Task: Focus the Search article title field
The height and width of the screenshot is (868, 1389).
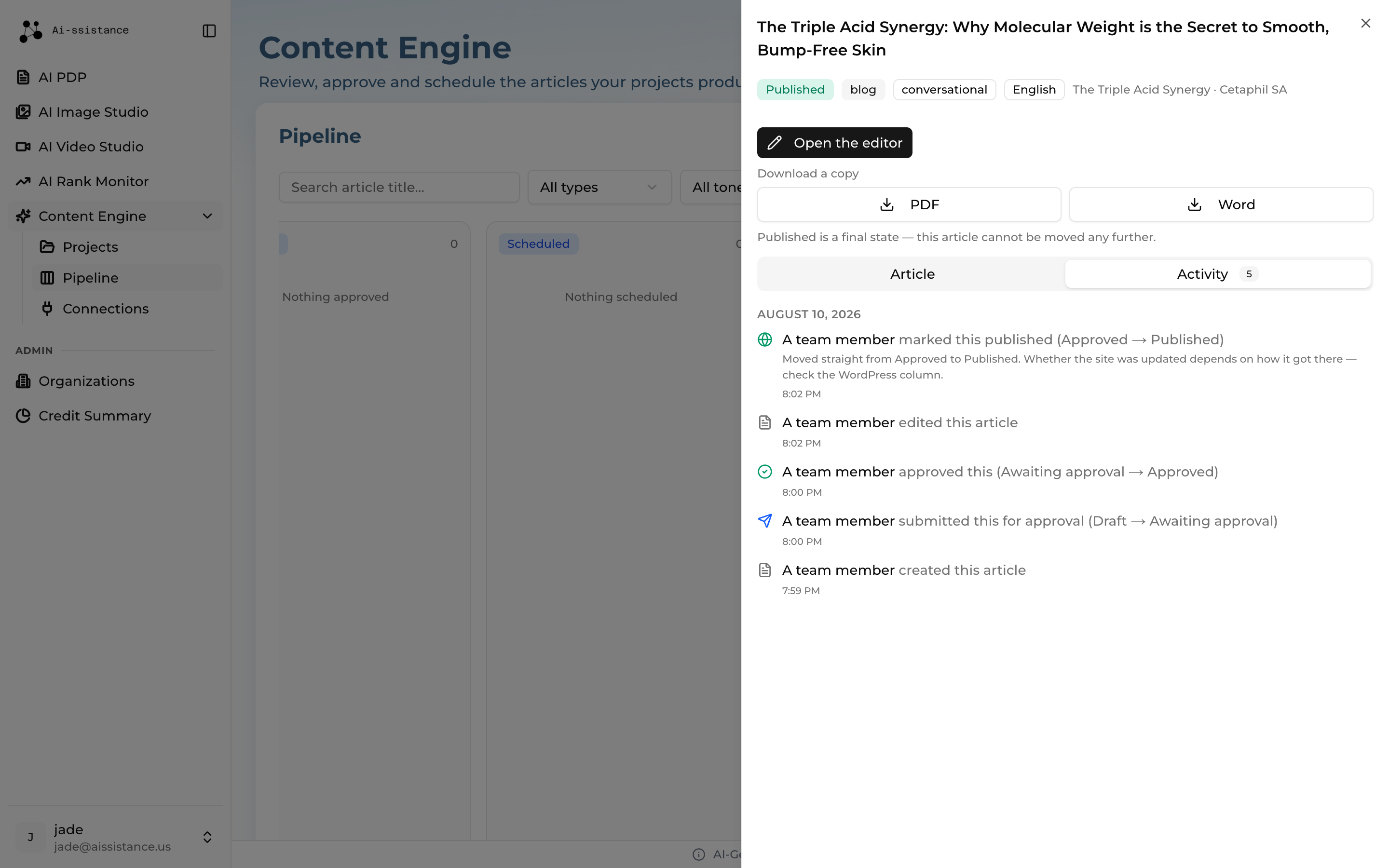Action: click(399, 187)
